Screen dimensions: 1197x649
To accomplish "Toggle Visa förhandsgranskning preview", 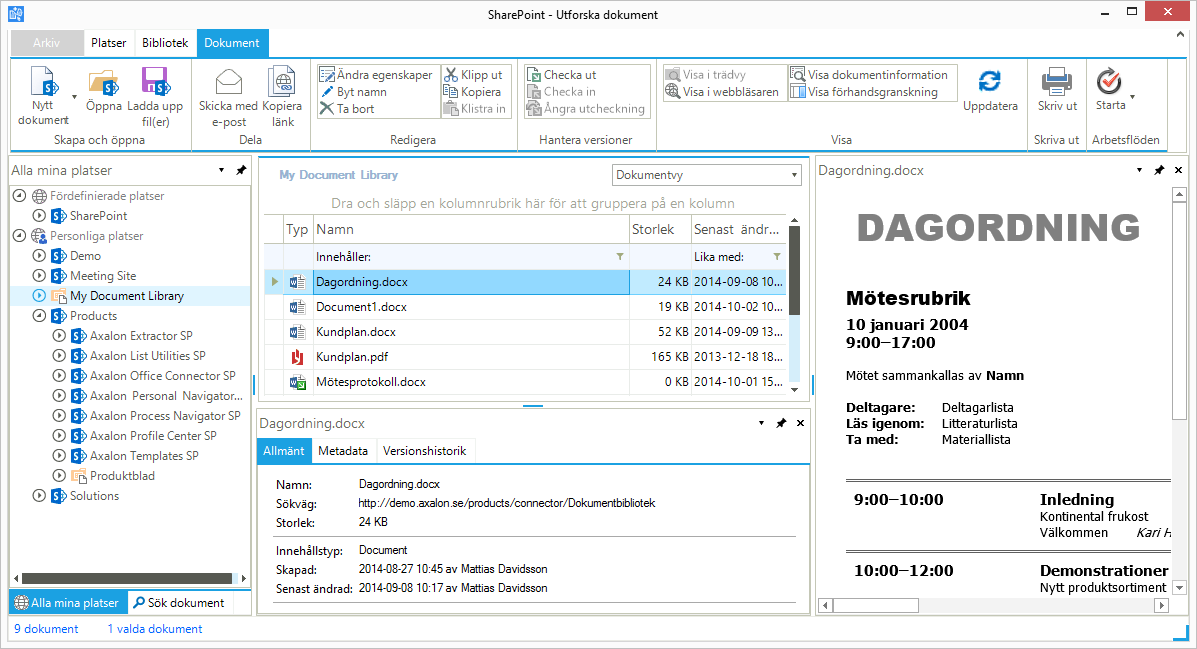I will coord(864,92).
